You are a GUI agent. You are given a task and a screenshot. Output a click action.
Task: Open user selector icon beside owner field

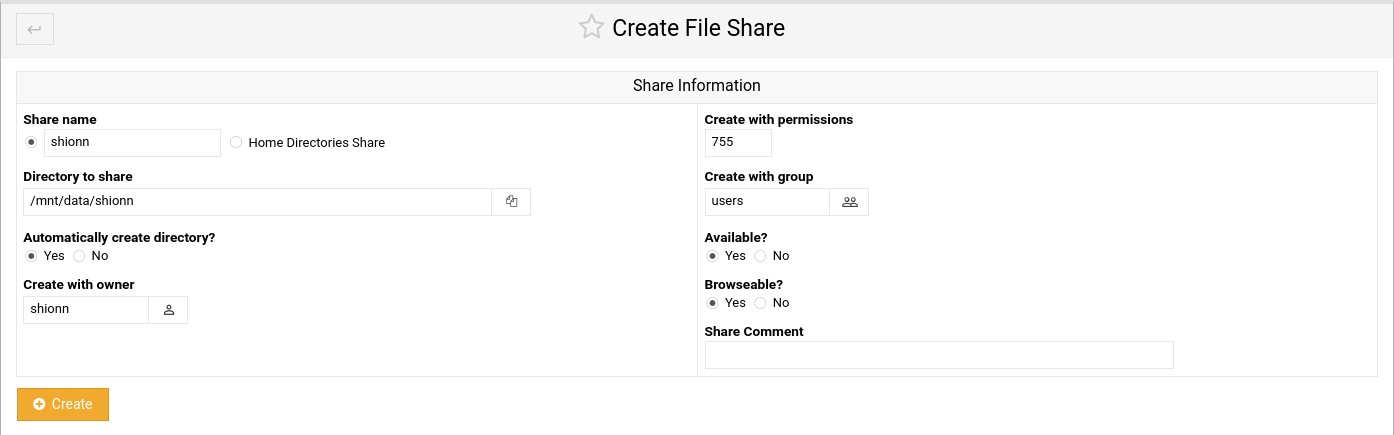click(x=168, y=310)
